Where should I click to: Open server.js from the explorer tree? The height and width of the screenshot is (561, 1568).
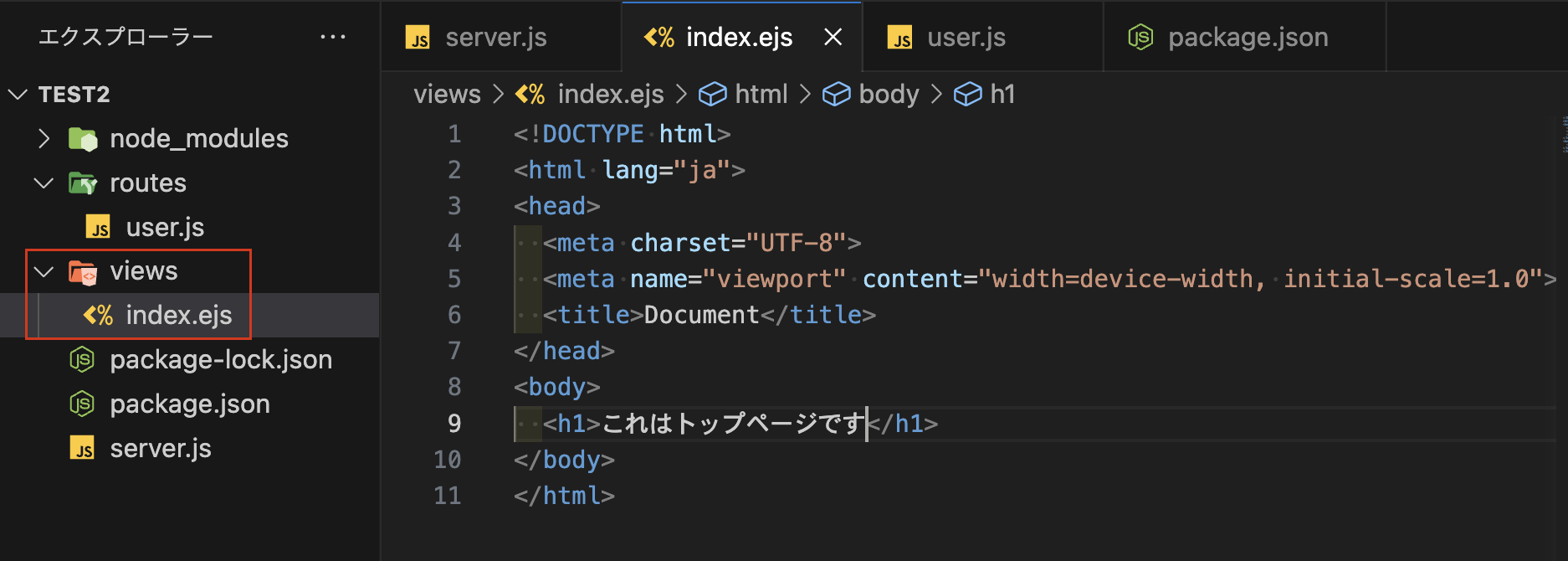(x=161, y=449)
